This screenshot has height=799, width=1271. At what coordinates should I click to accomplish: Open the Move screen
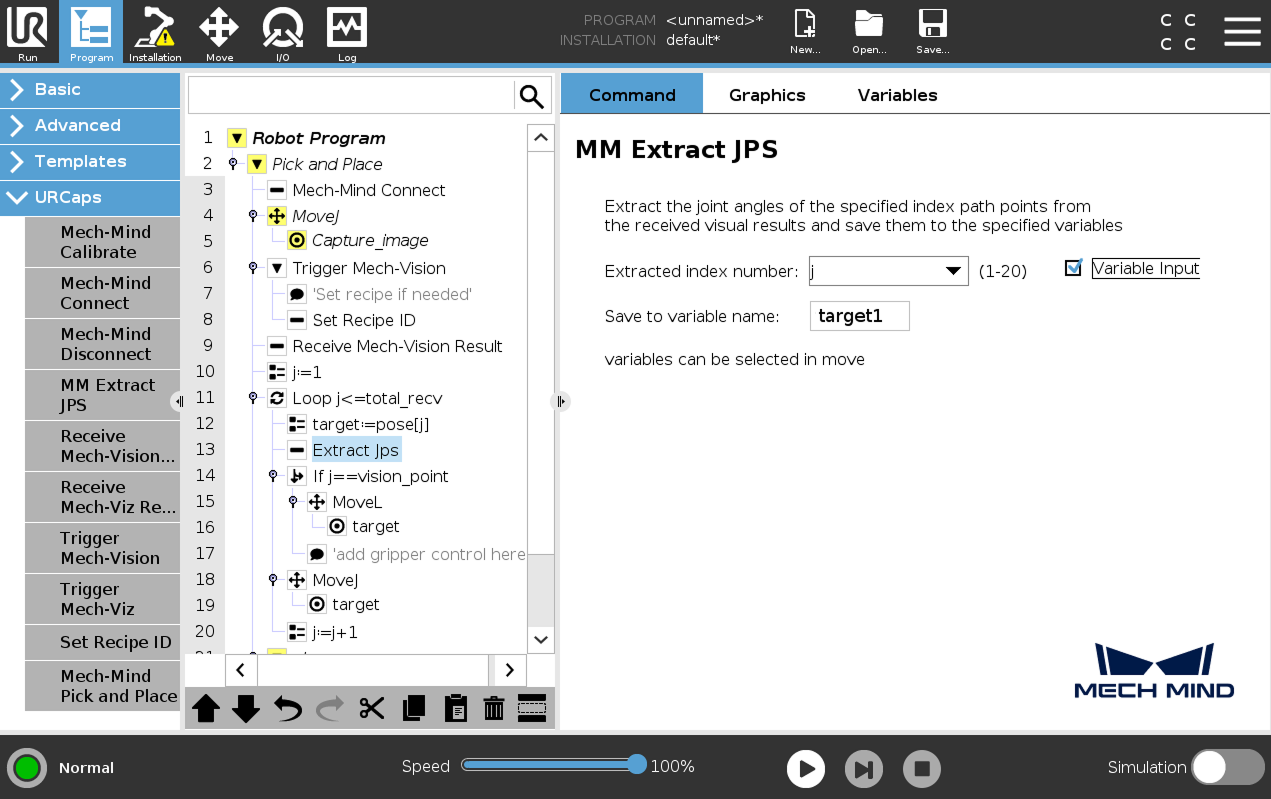click(218, 32)
